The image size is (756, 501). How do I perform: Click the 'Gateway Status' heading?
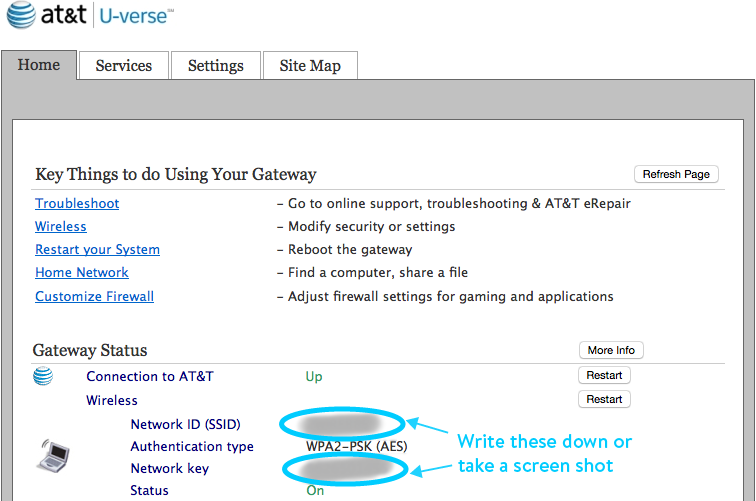90,350
